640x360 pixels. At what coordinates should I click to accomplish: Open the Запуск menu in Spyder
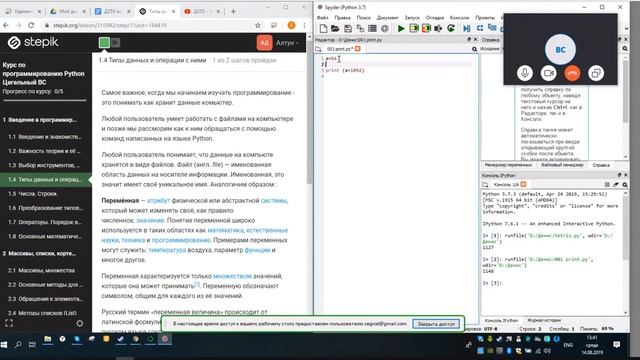click(x=412, y=18)
